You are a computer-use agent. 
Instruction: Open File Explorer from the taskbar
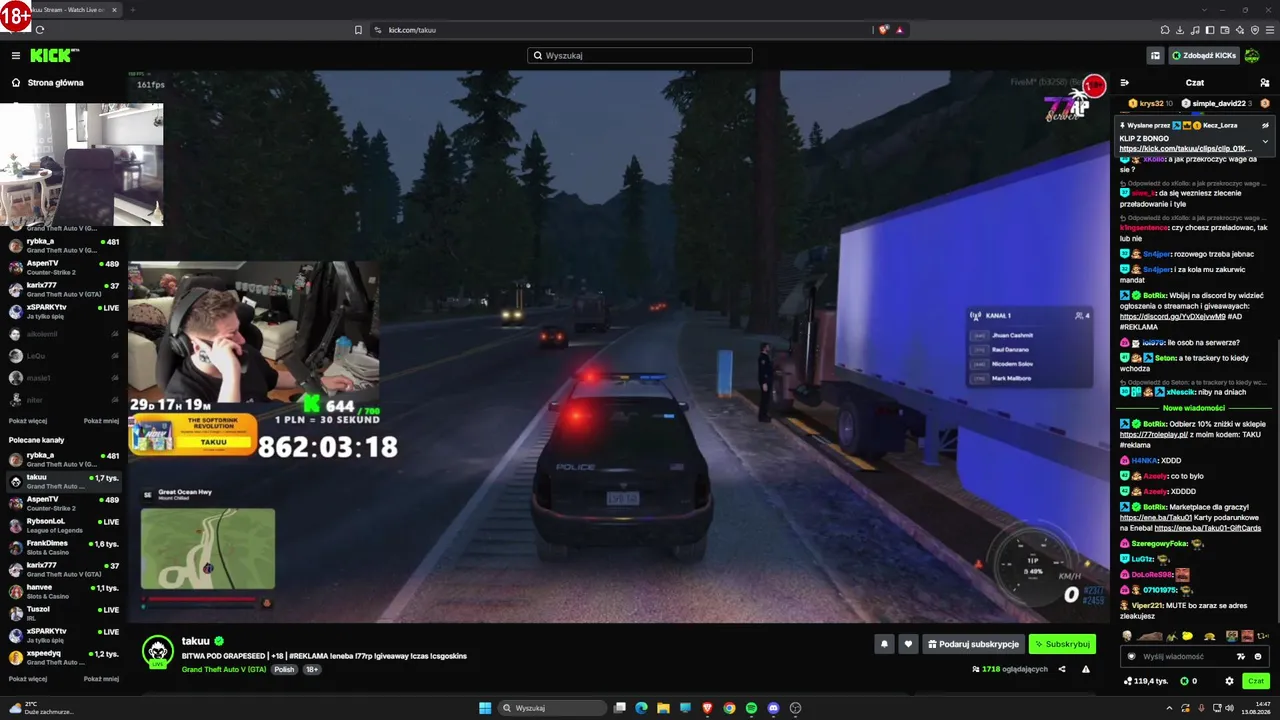pyautogui.click(x=663, y=708)
